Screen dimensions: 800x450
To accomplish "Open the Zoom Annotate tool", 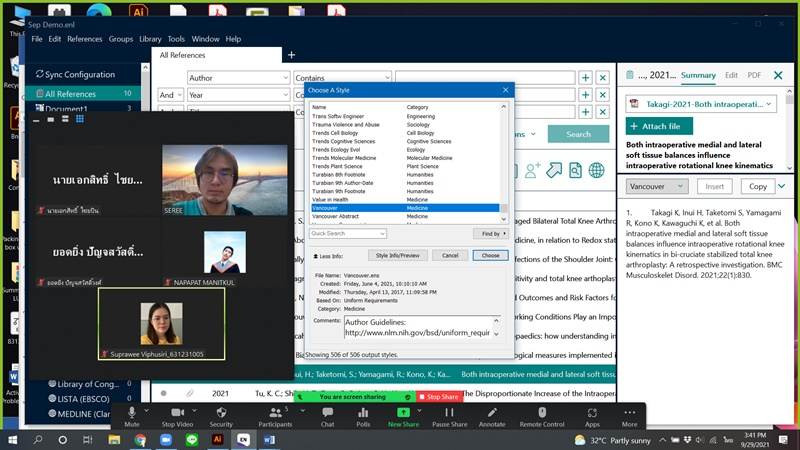I will point(492,415).
